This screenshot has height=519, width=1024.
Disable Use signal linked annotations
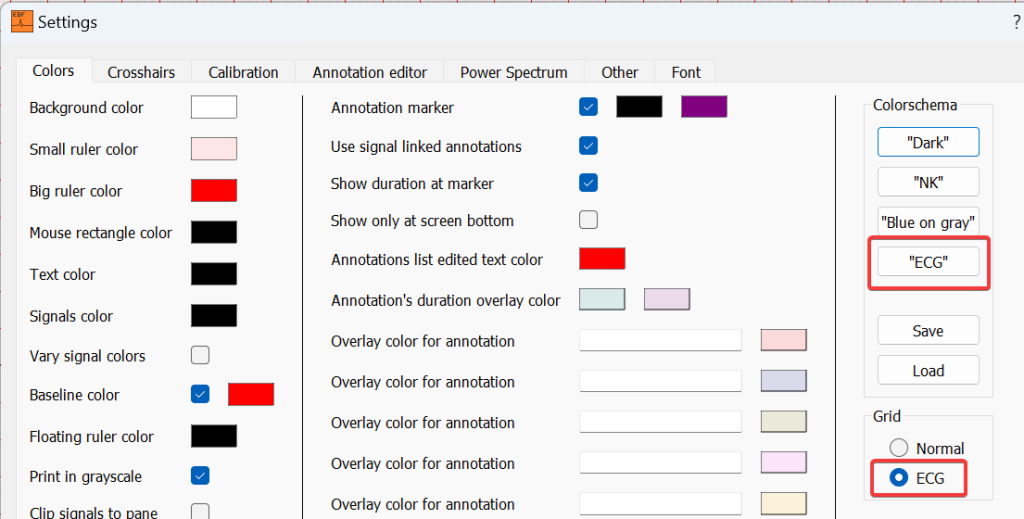pos(589,146)
